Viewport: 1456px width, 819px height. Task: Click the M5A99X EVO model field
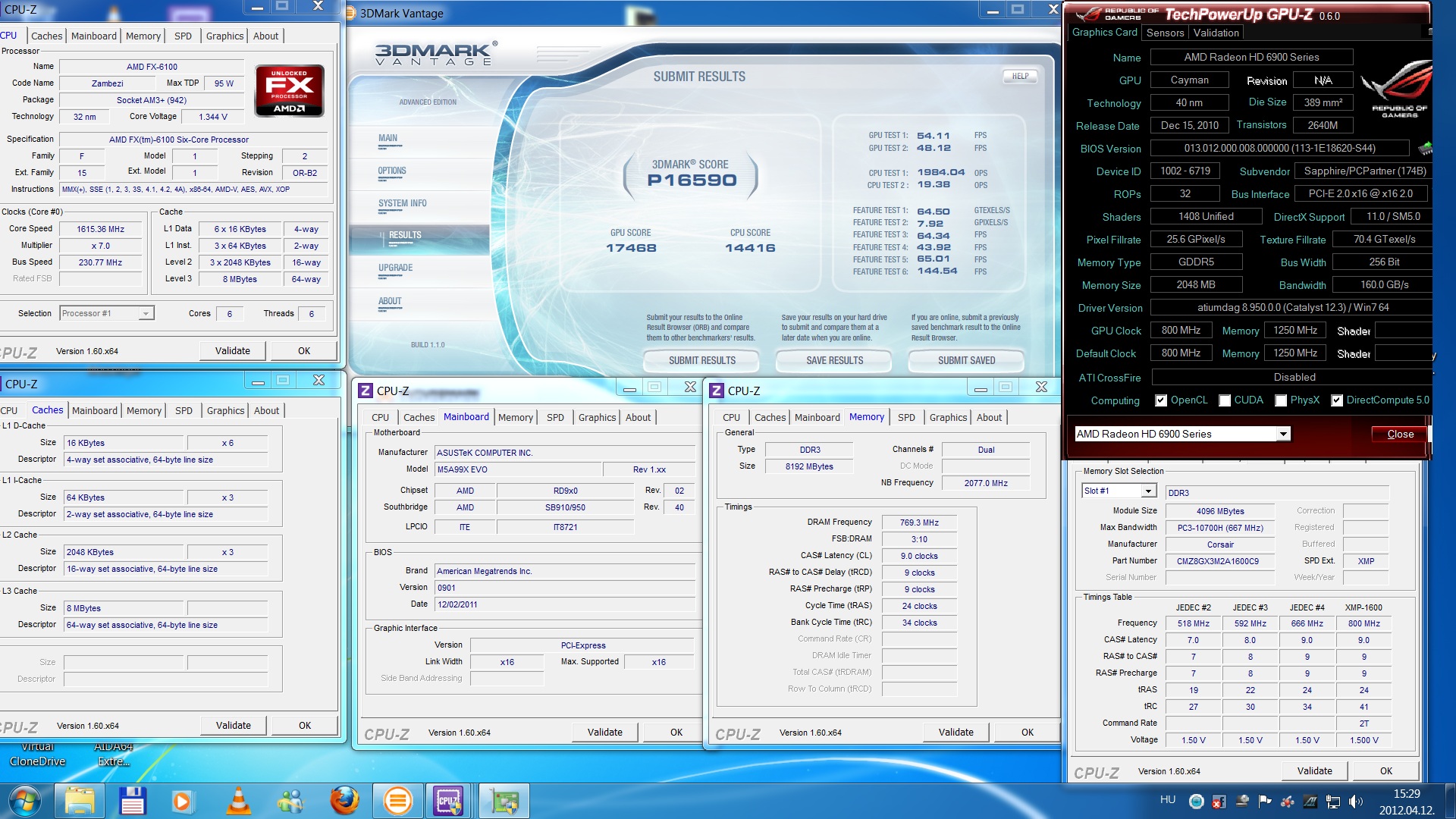point(518,469)
